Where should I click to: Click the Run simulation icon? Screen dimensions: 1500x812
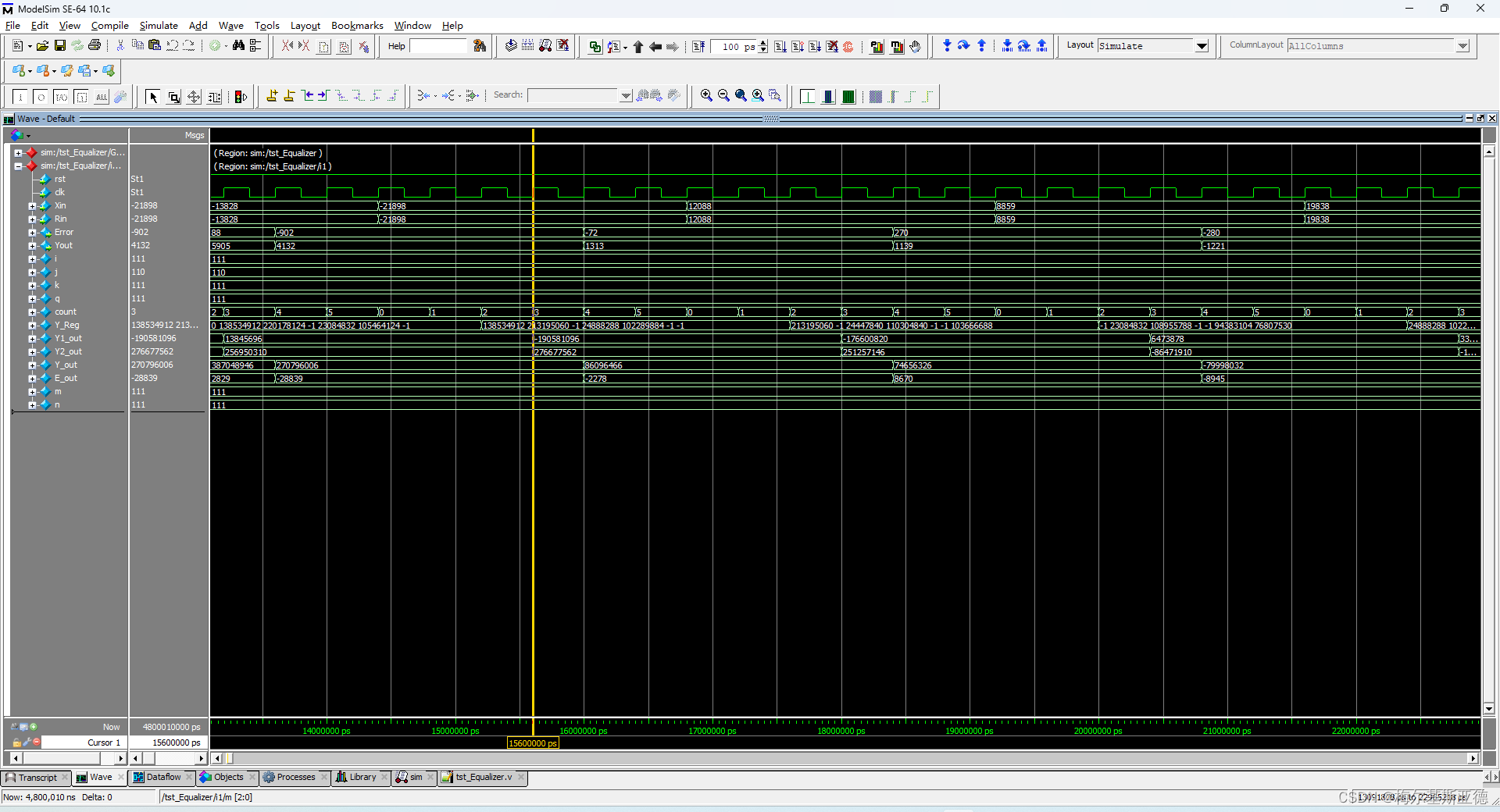tap(780, 46)
